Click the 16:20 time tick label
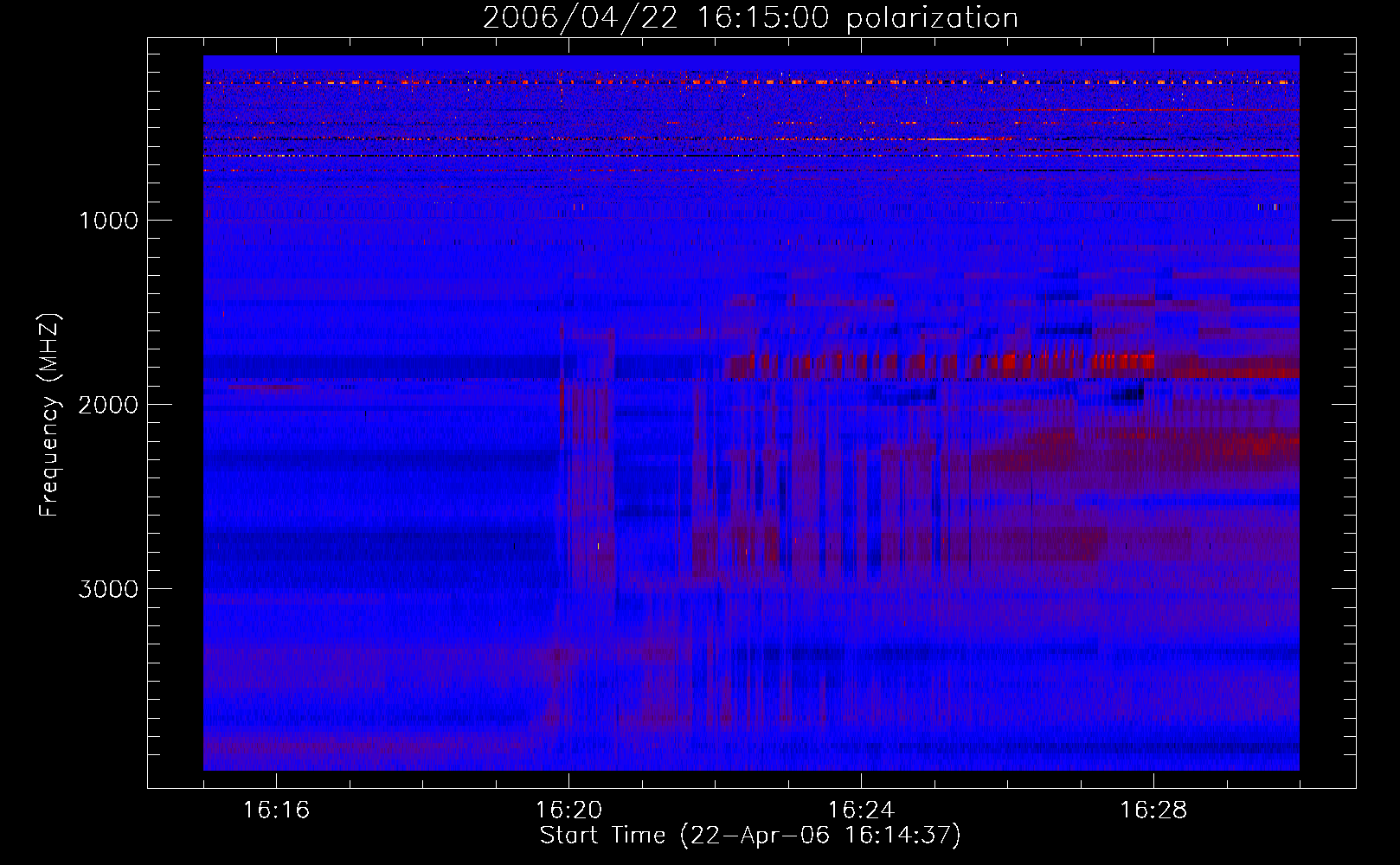 (568, 811)
